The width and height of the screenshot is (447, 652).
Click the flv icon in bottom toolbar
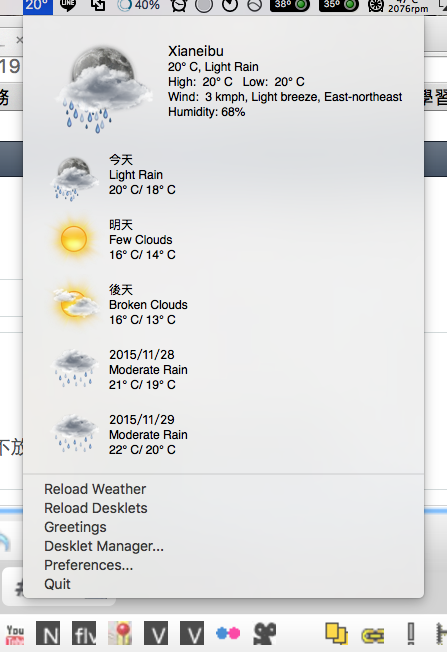[84, 633]
